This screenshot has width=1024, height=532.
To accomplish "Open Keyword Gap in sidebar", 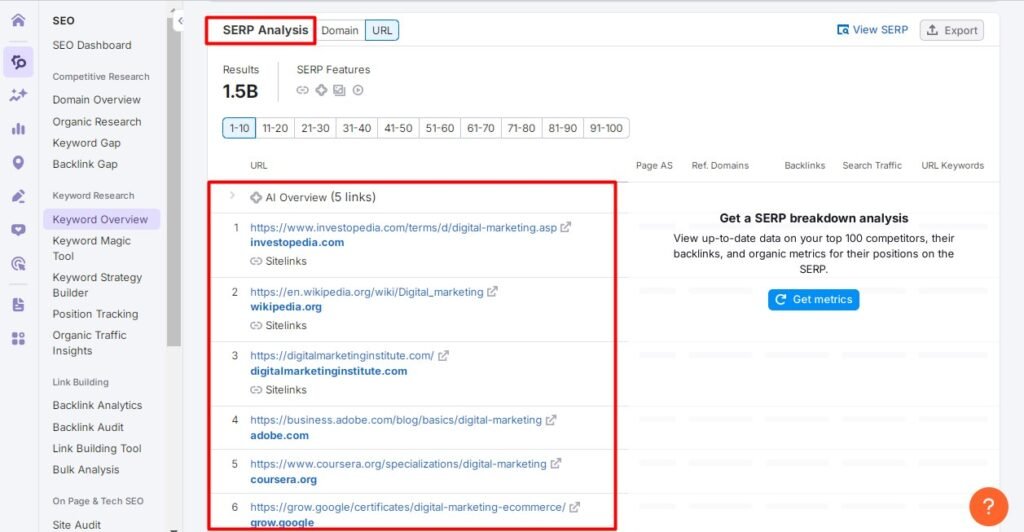I will point(87,143).
